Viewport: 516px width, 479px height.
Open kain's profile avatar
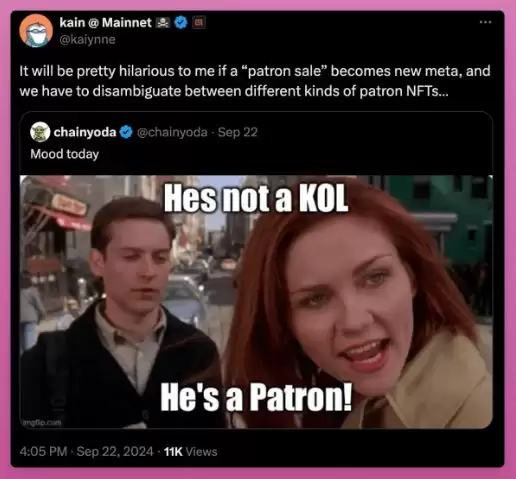coord(36,31)
